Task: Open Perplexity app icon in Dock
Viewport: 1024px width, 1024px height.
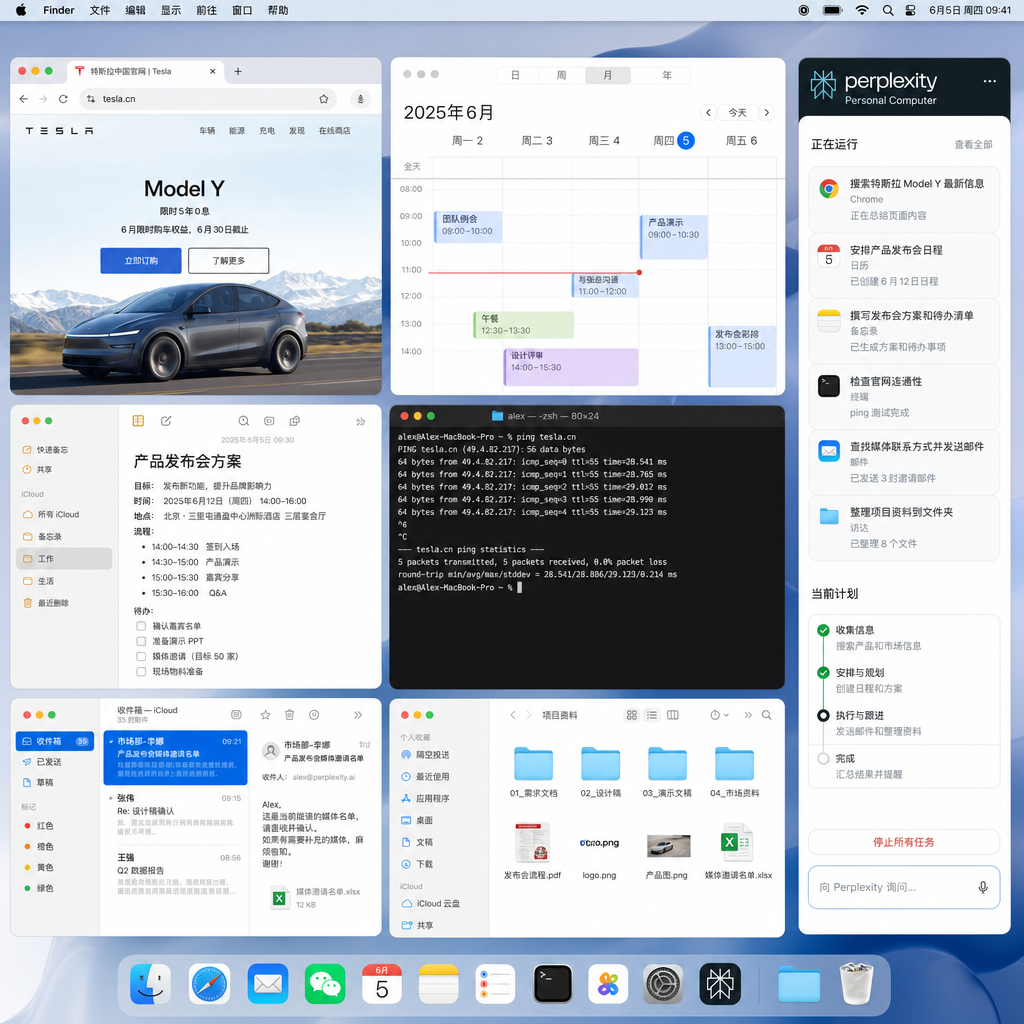Action: (x=720, y=984)
